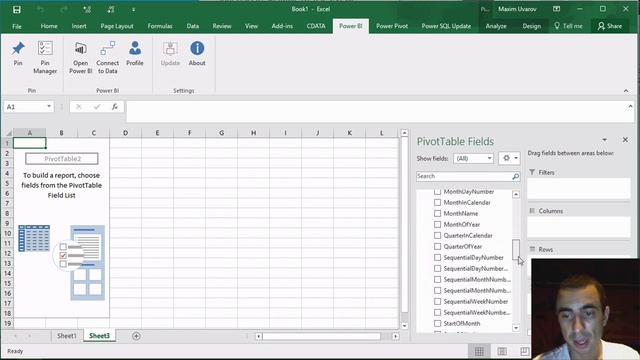Viewport: 640px width, 360px height.
Task: Check the MonthInCalendar field
Action: pyautogui.click(x=438, y=202)
